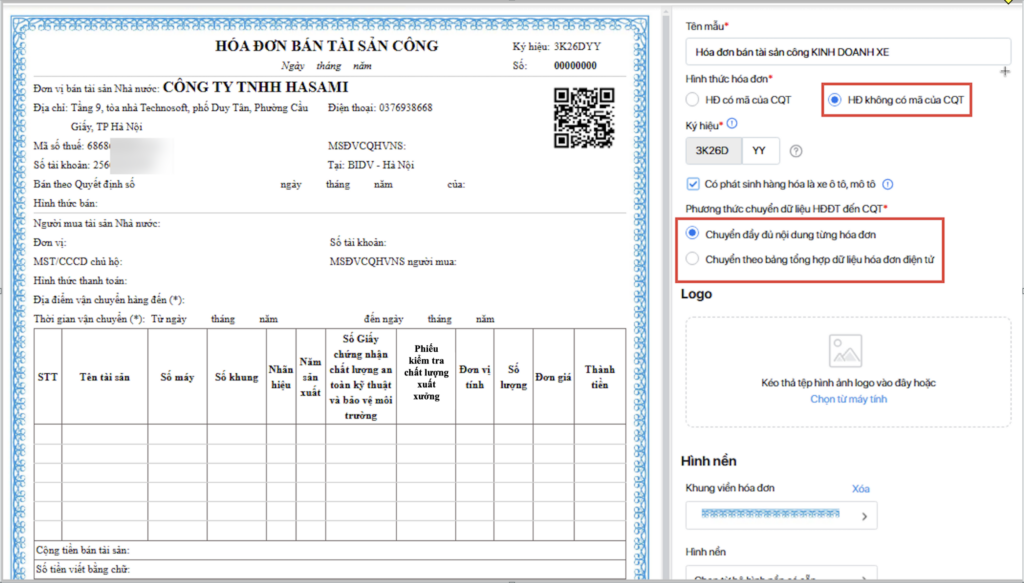This screenshot has width=1024, height=583.
Task: Click the Chọn từ máy tính link
Action: pos(848,399)
